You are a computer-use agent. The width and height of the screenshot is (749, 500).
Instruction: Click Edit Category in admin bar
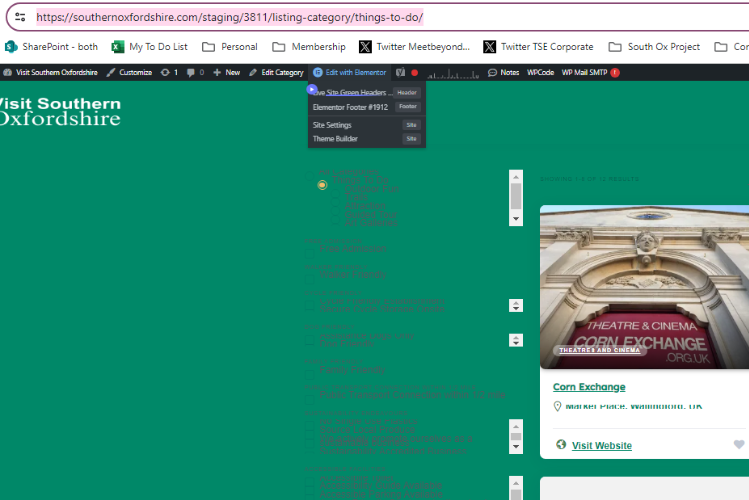pyautogui.click(x=276, y=73)
